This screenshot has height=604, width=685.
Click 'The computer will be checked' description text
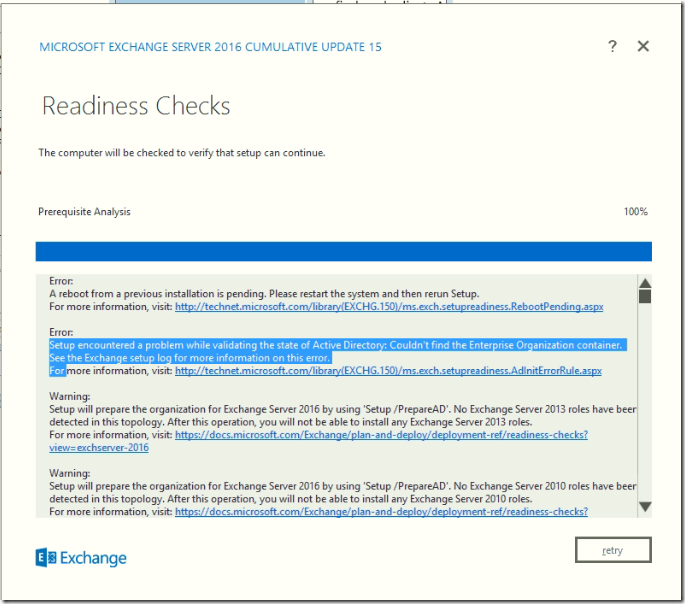point(182,153)
